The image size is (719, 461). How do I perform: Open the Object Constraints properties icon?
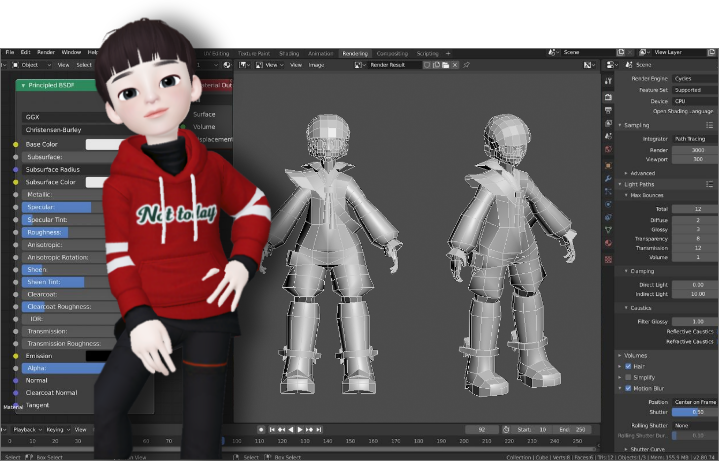608,217
